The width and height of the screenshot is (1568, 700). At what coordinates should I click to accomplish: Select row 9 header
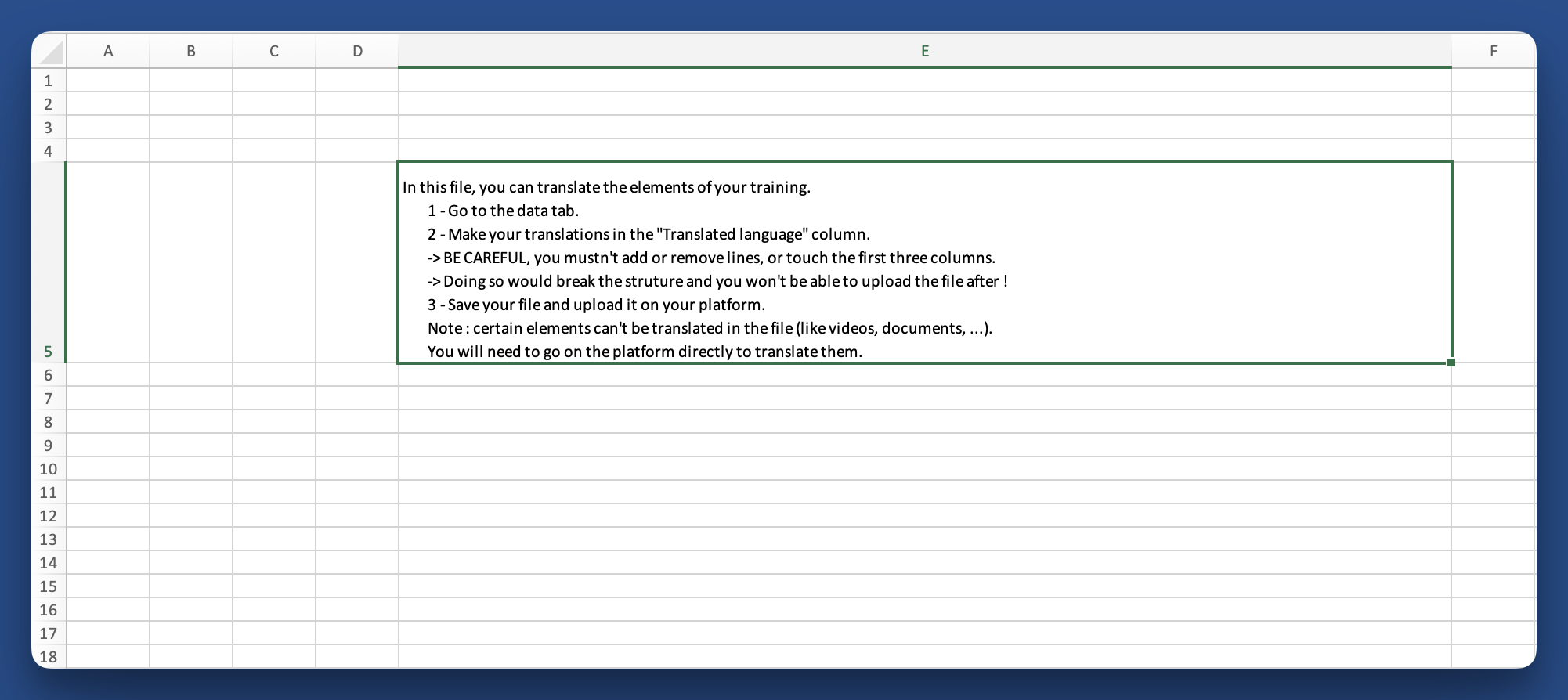pos(49,446)
